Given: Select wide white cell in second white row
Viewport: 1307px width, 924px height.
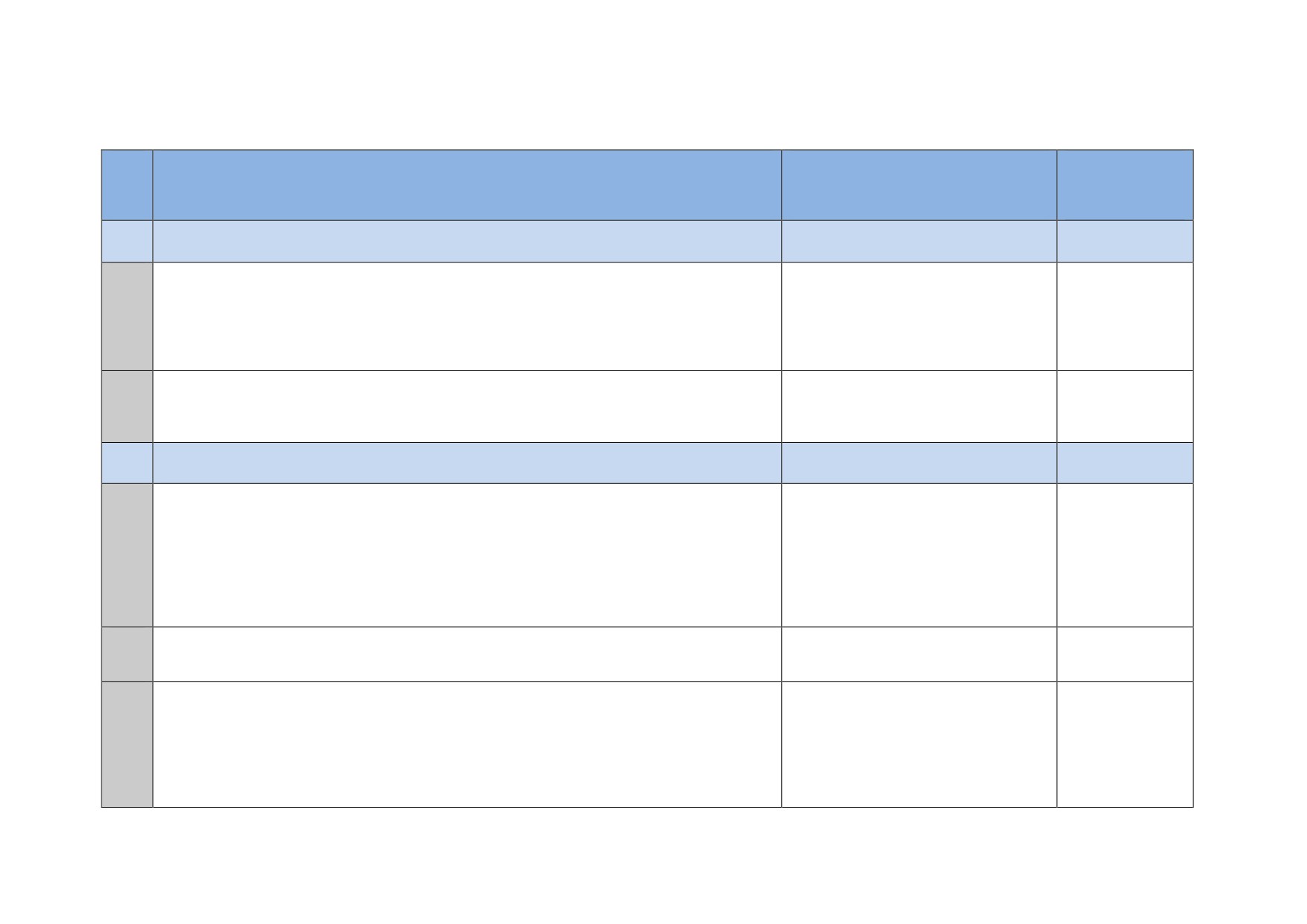Looking at the screenshot, I should (467, 406).
